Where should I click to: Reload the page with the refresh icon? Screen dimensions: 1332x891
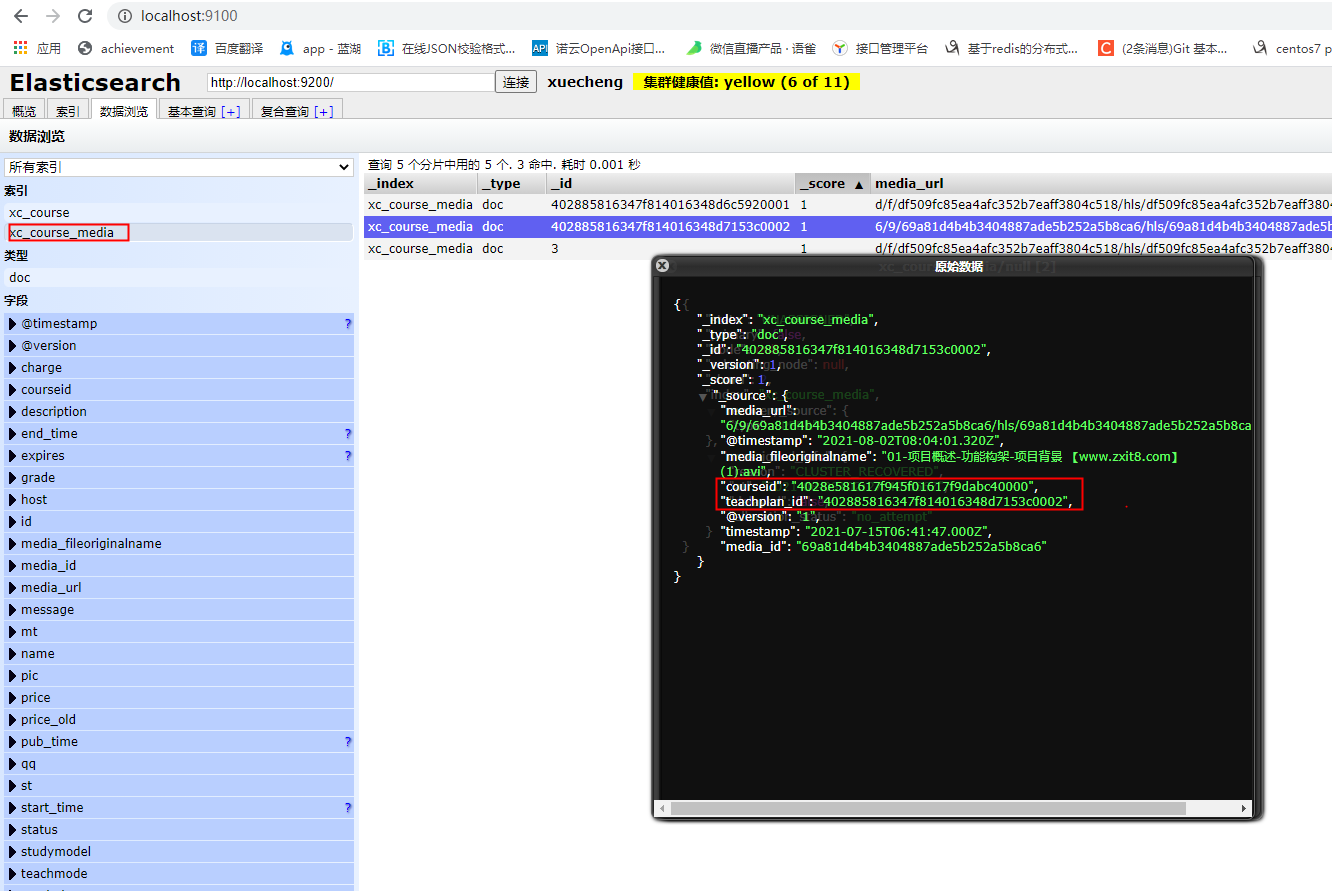click(x=85, y=16)
